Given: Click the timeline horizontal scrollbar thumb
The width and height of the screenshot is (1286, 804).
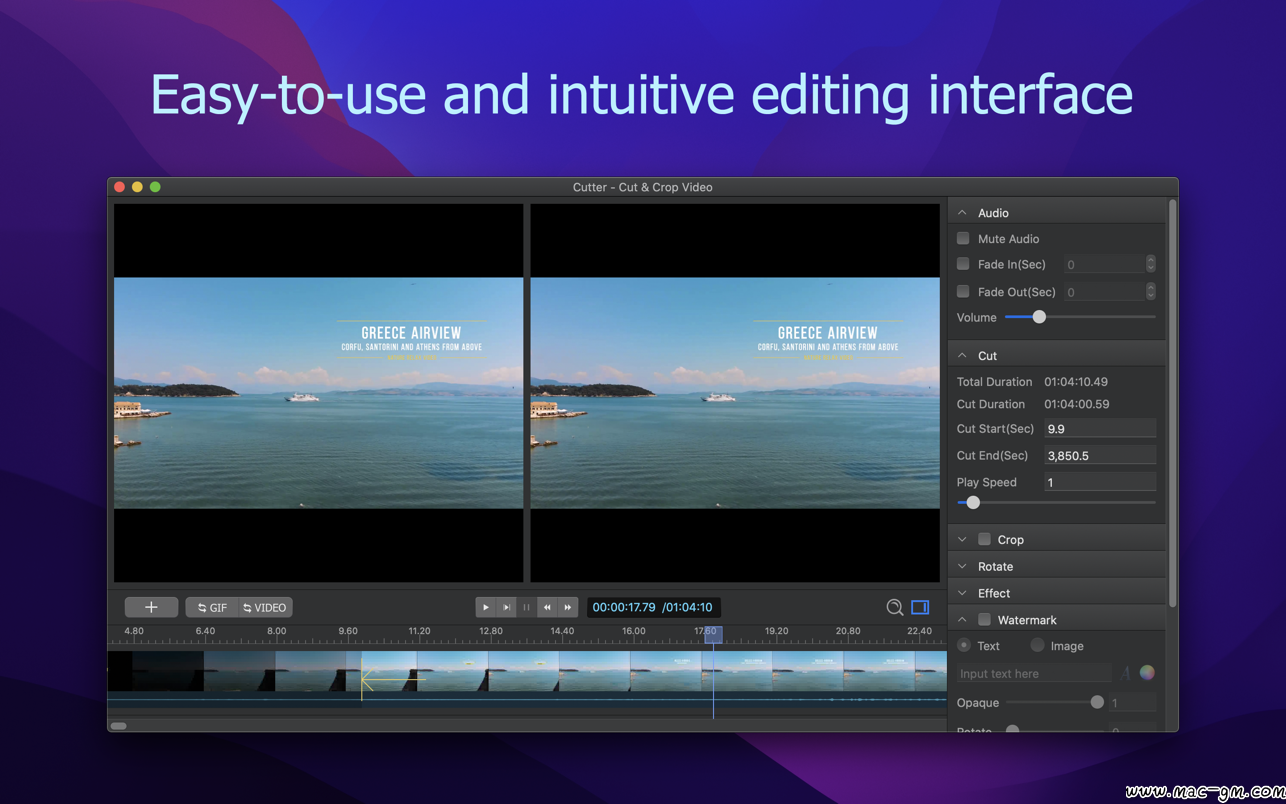Looking at the screenshot, I should click(x=118, y=726).
